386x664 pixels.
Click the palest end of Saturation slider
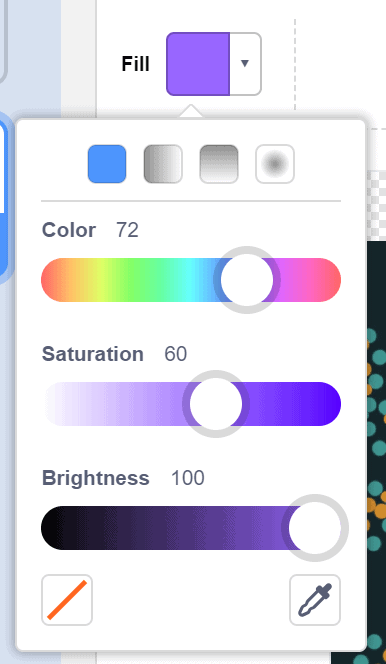click(53, 404)
